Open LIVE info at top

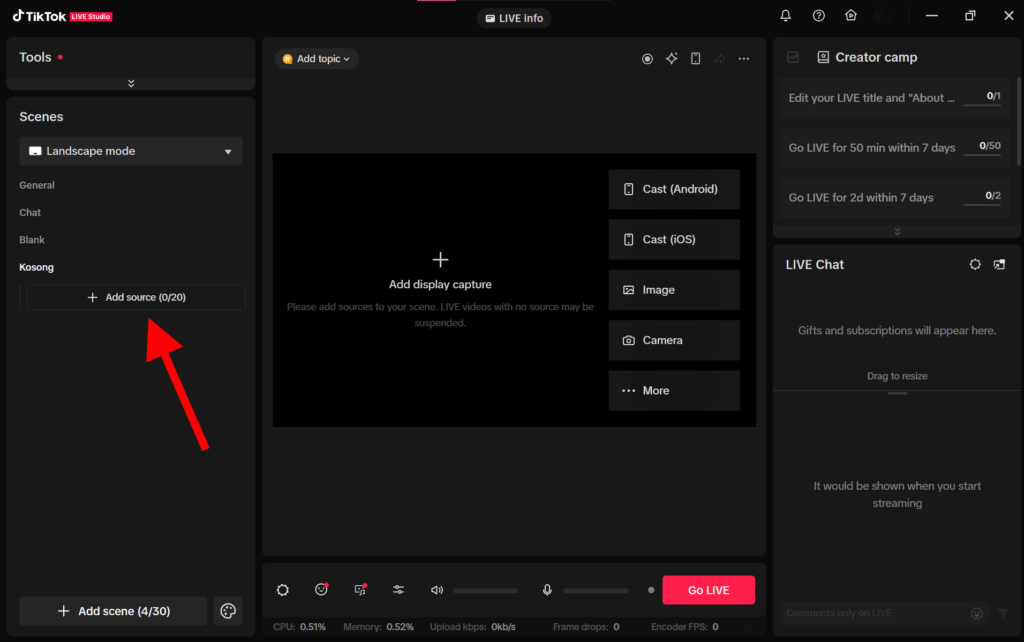coord(514,18)
